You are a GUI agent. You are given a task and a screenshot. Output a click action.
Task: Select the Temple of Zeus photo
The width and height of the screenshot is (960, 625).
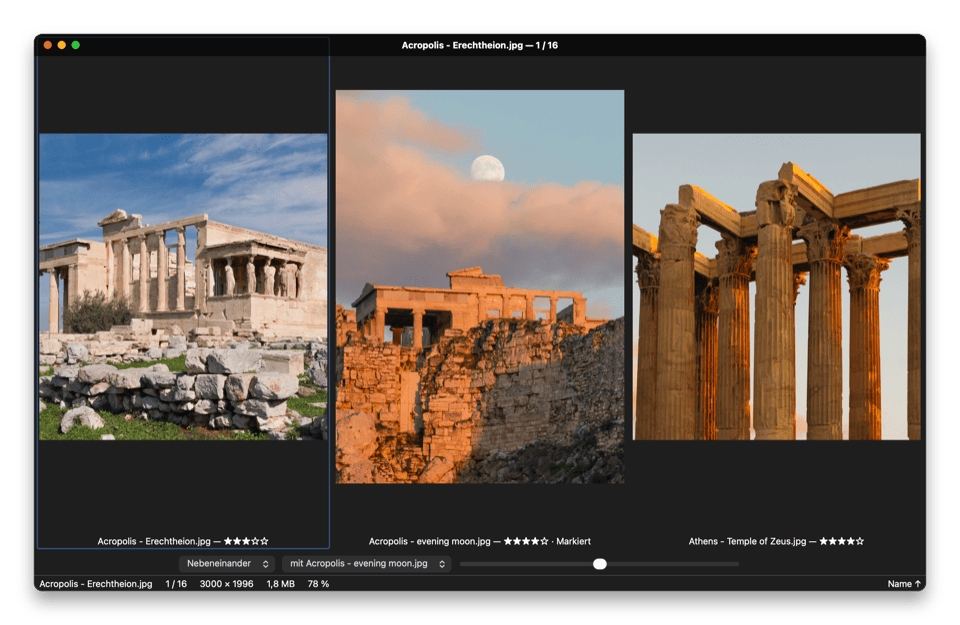[776, 286]
